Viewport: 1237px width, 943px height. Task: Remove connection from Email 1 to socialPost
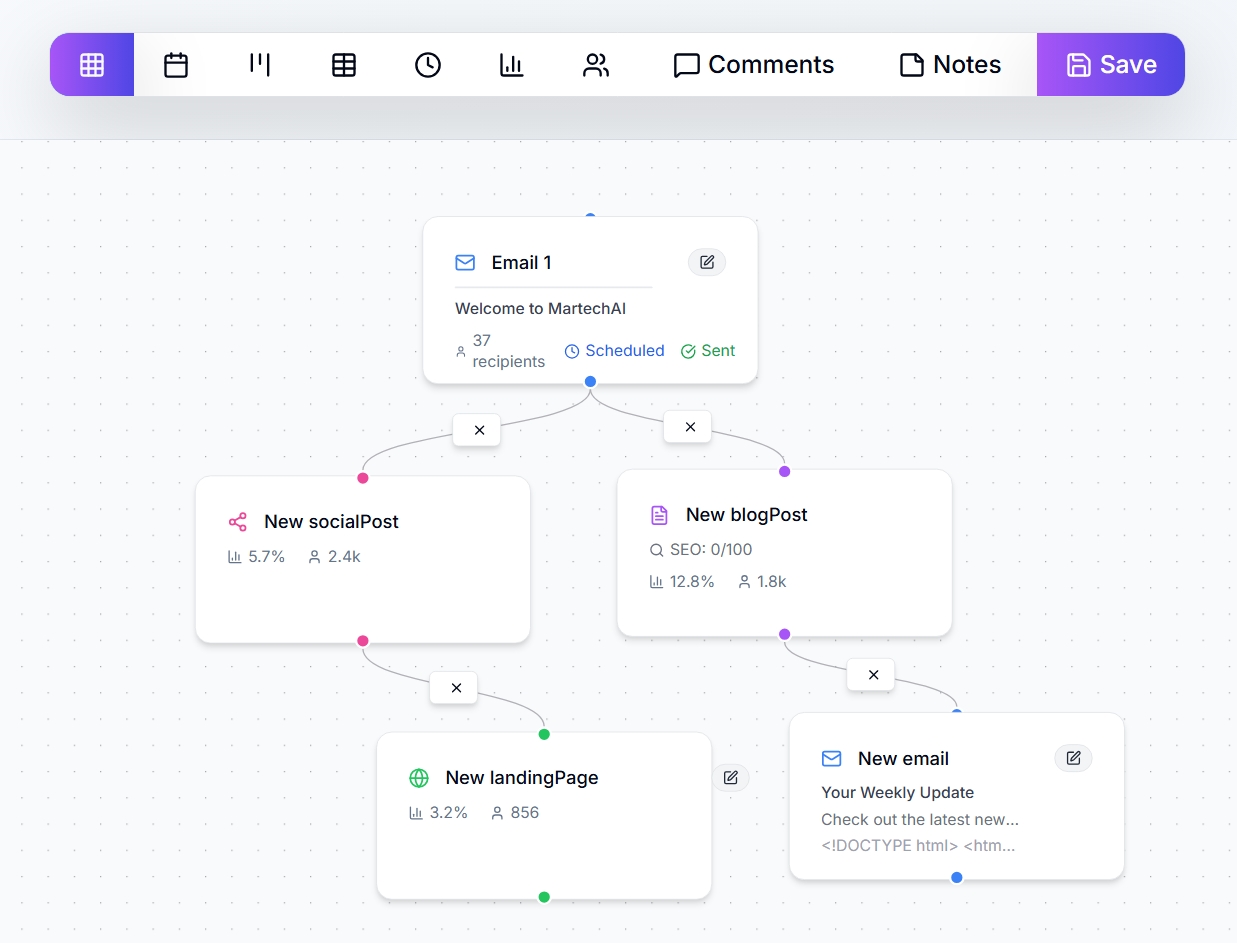478,430
